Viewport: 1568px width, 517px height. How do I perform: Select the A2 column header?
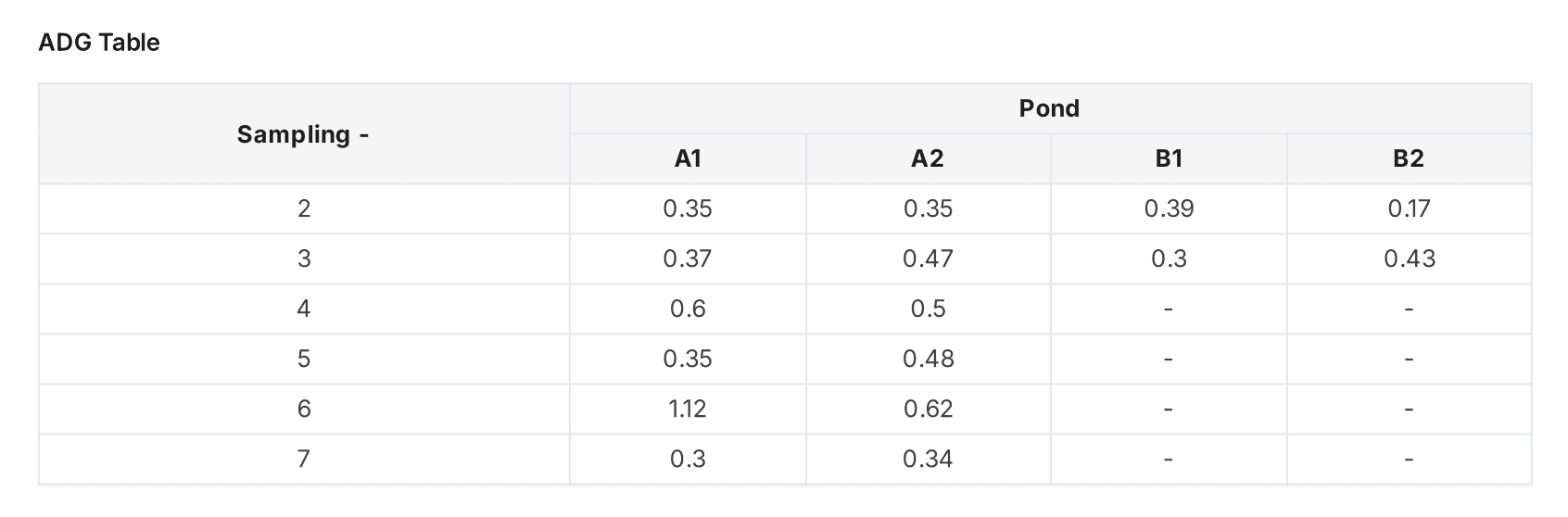coord(928,158)
